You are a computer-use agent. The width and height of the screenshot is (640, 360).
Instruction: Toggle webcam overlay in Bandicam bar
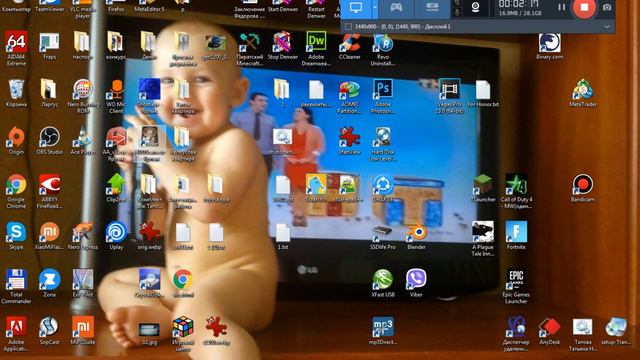pos(475,7)
